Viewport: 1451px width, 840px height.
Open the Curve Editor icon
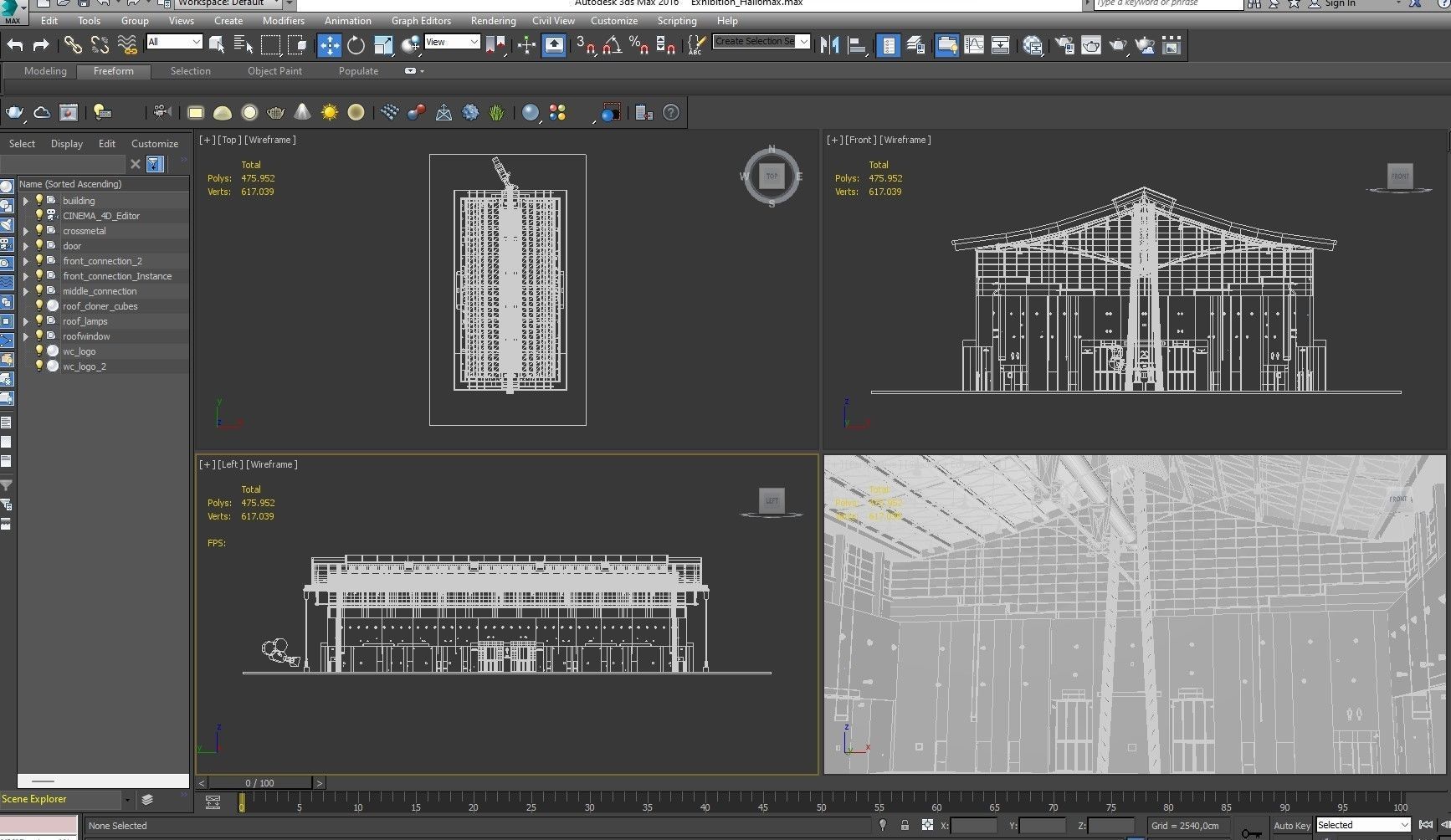click(974, 45)
